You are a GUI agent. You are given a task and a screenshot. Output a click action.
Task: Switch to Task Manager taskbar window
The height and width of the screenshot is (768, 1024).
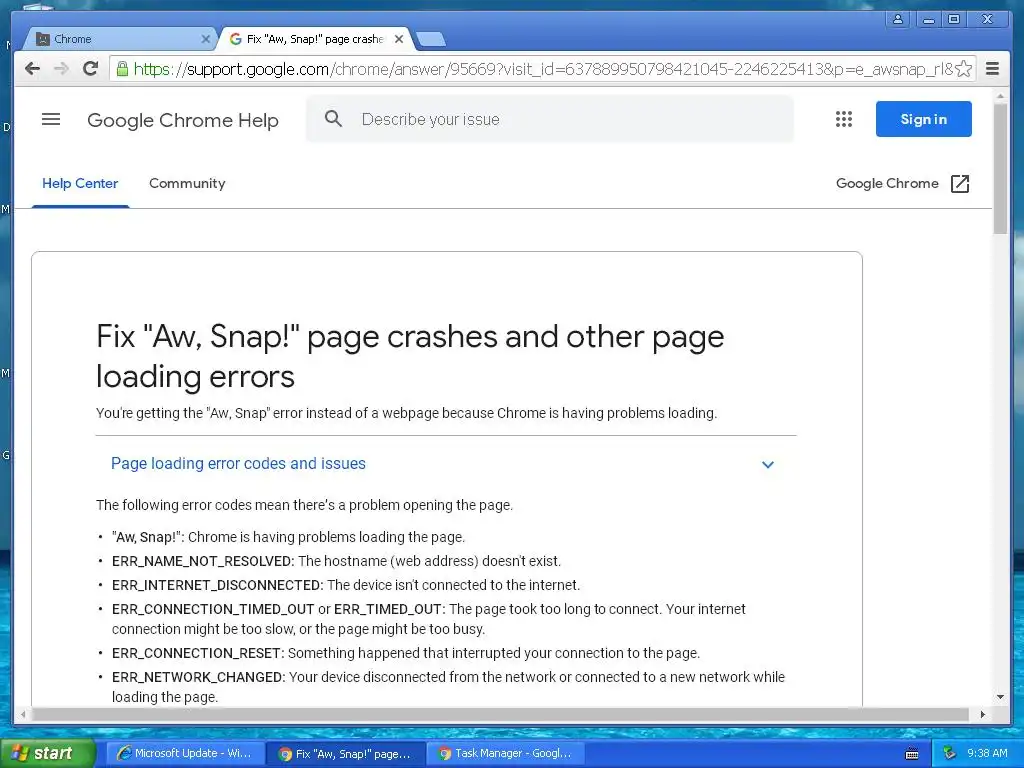(x=506, y=754)
